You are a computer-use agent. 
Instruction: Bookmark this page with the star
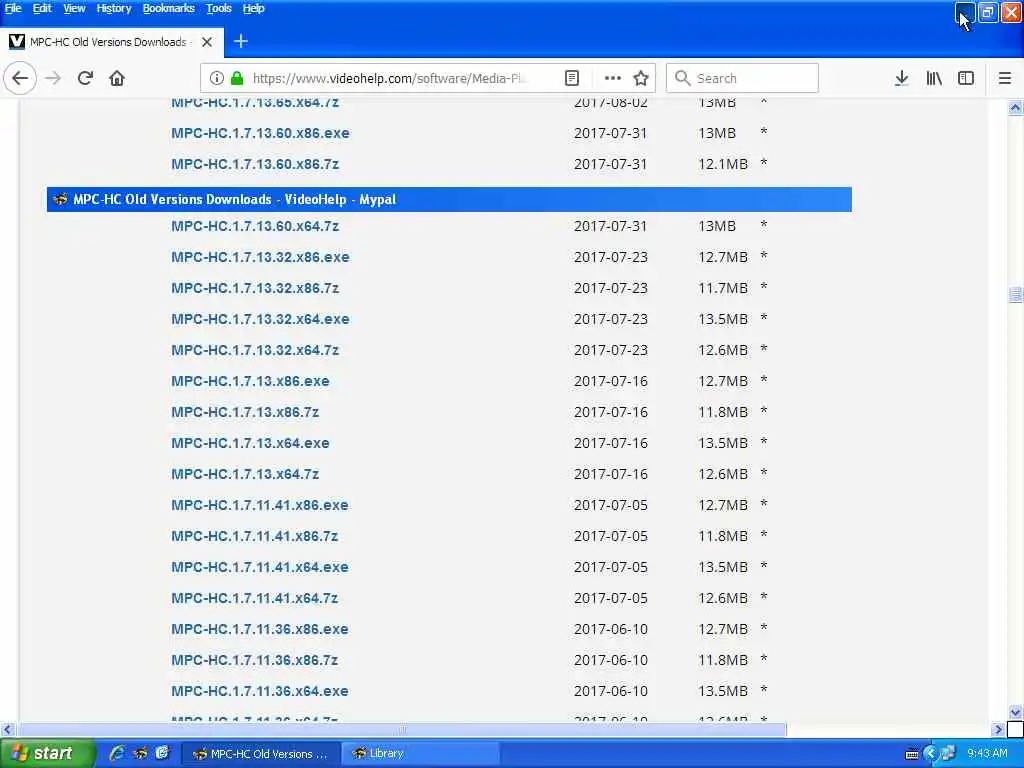(641, 78)
